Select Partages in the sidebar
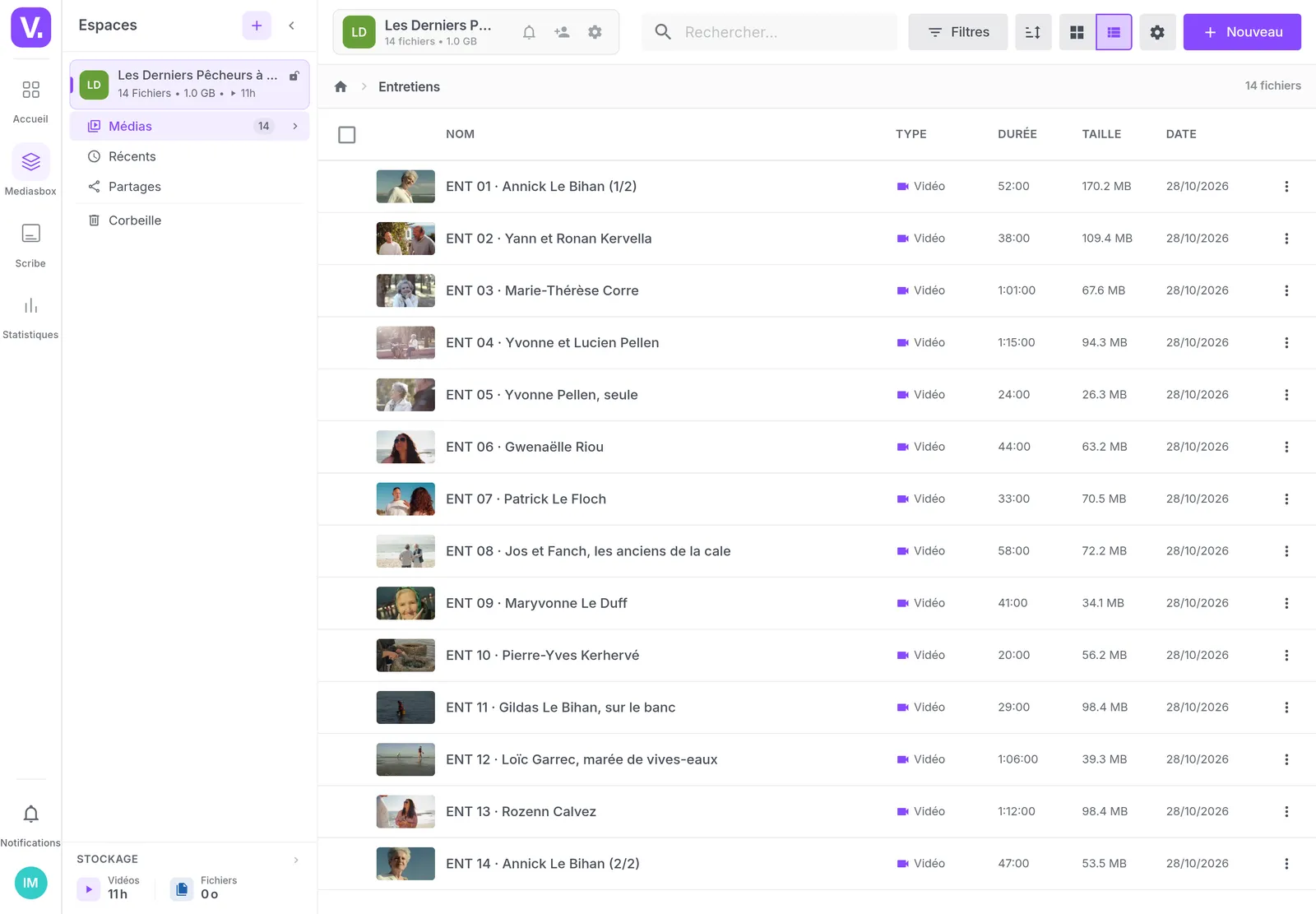The height and width of the screenshot is (914, 1316). [189, 187]
